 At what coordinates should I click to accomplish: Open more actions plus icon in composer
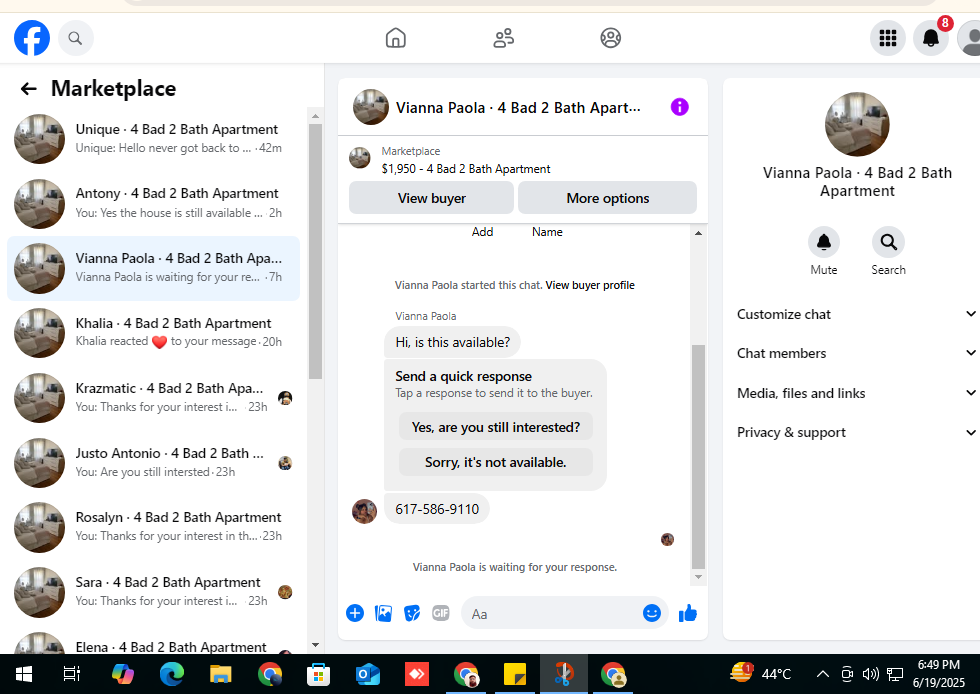[x=354, y=613]
